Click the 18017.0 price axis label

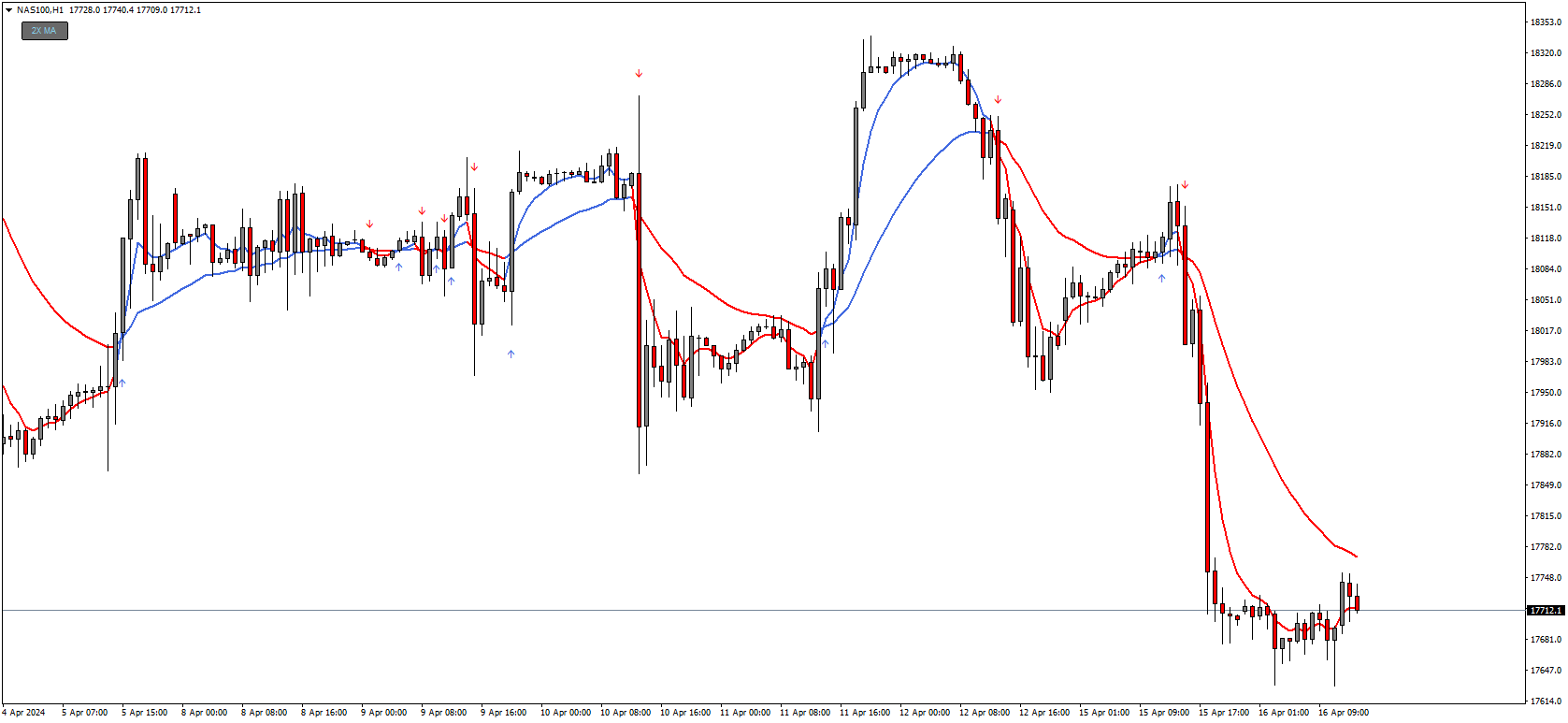coord(1546,331)
